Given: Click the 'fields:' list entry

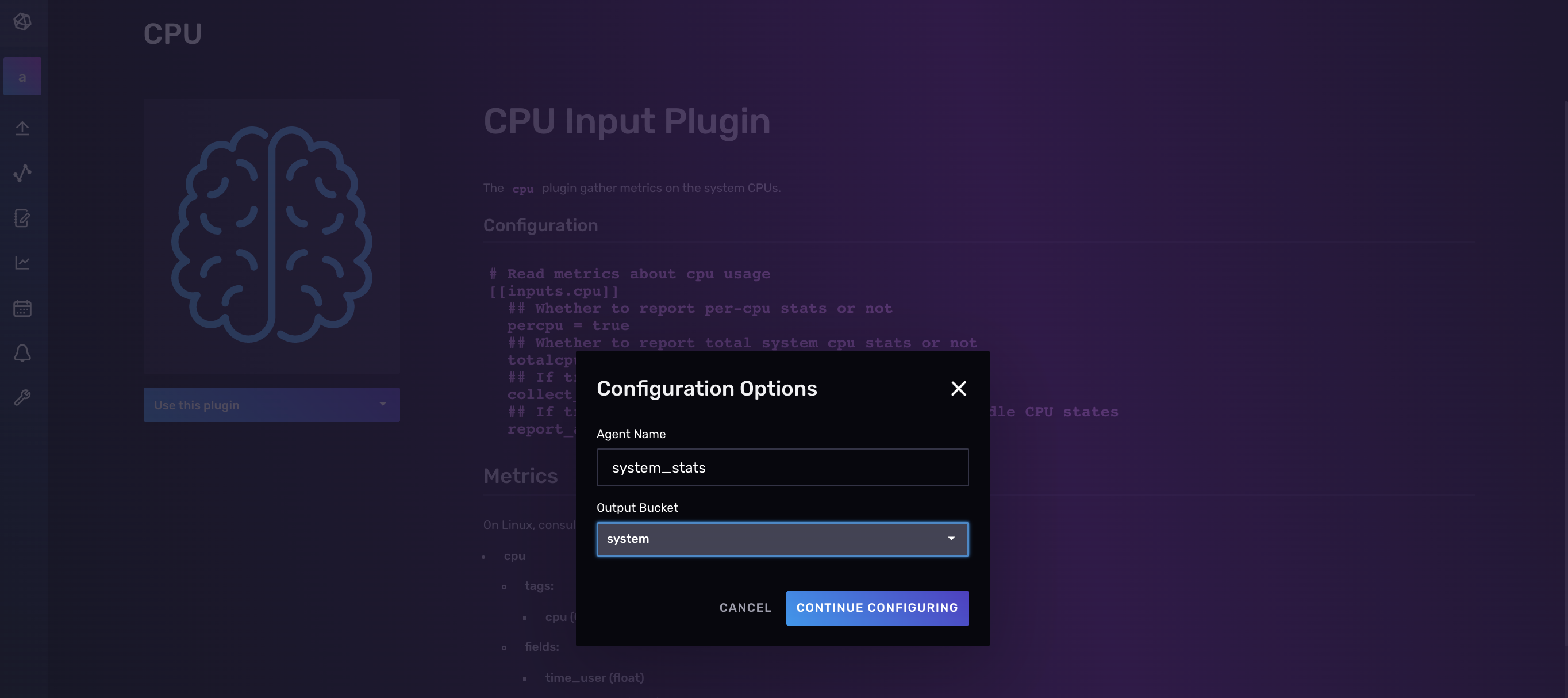Looking at the screenshot, I should [542, 647].
